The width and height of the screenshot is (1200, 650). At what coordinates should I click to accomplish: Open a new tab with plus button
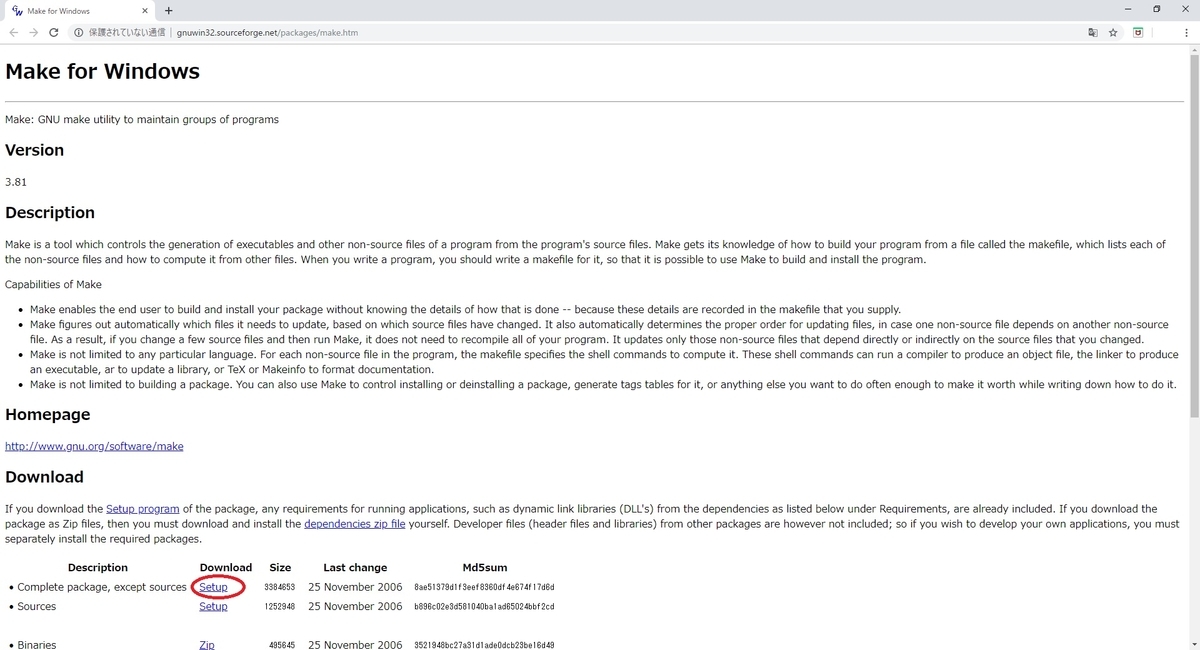[x=168, y=11]
